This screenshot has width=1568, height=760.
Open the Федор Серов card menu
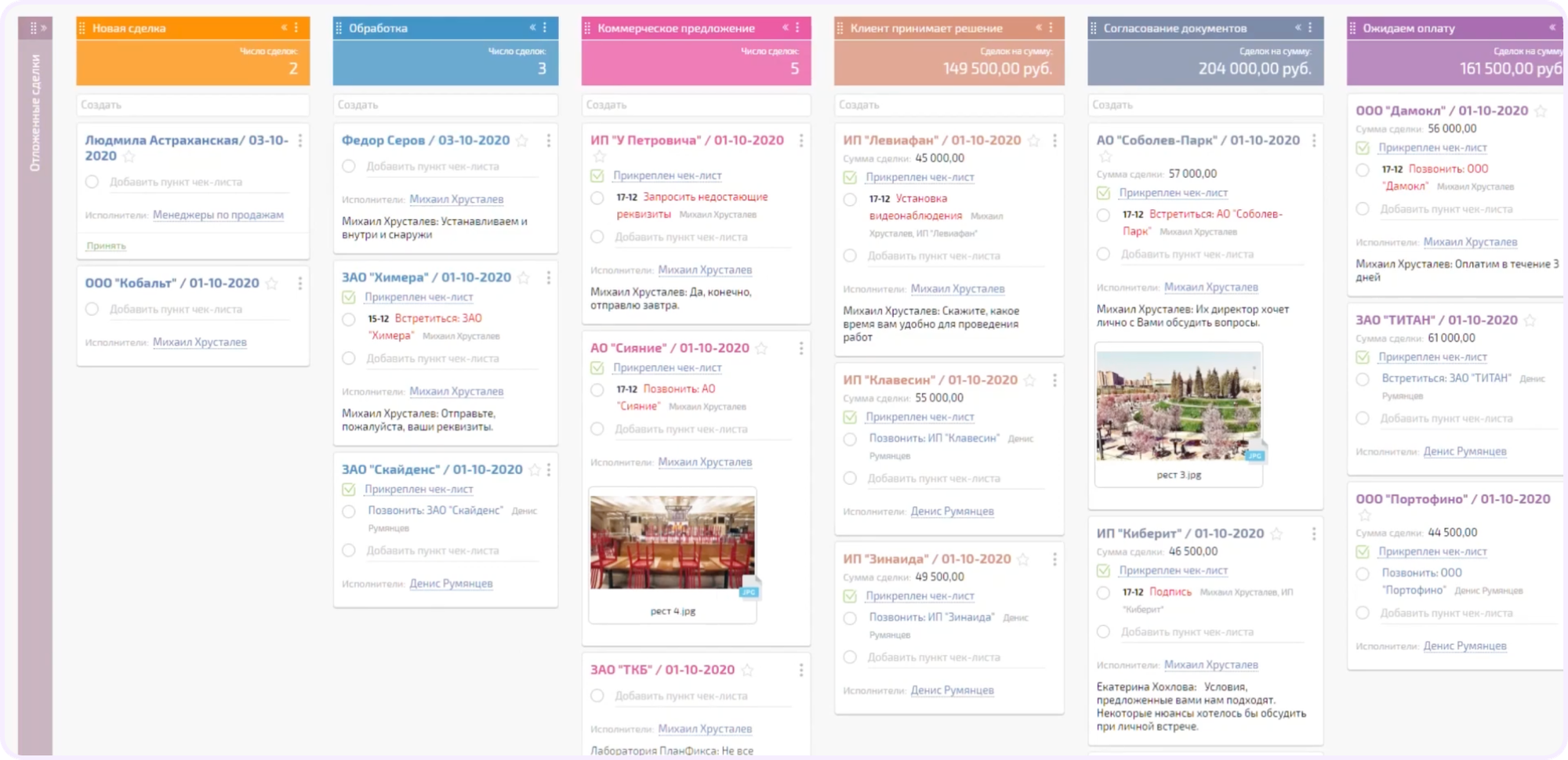(x=549, y=141)
